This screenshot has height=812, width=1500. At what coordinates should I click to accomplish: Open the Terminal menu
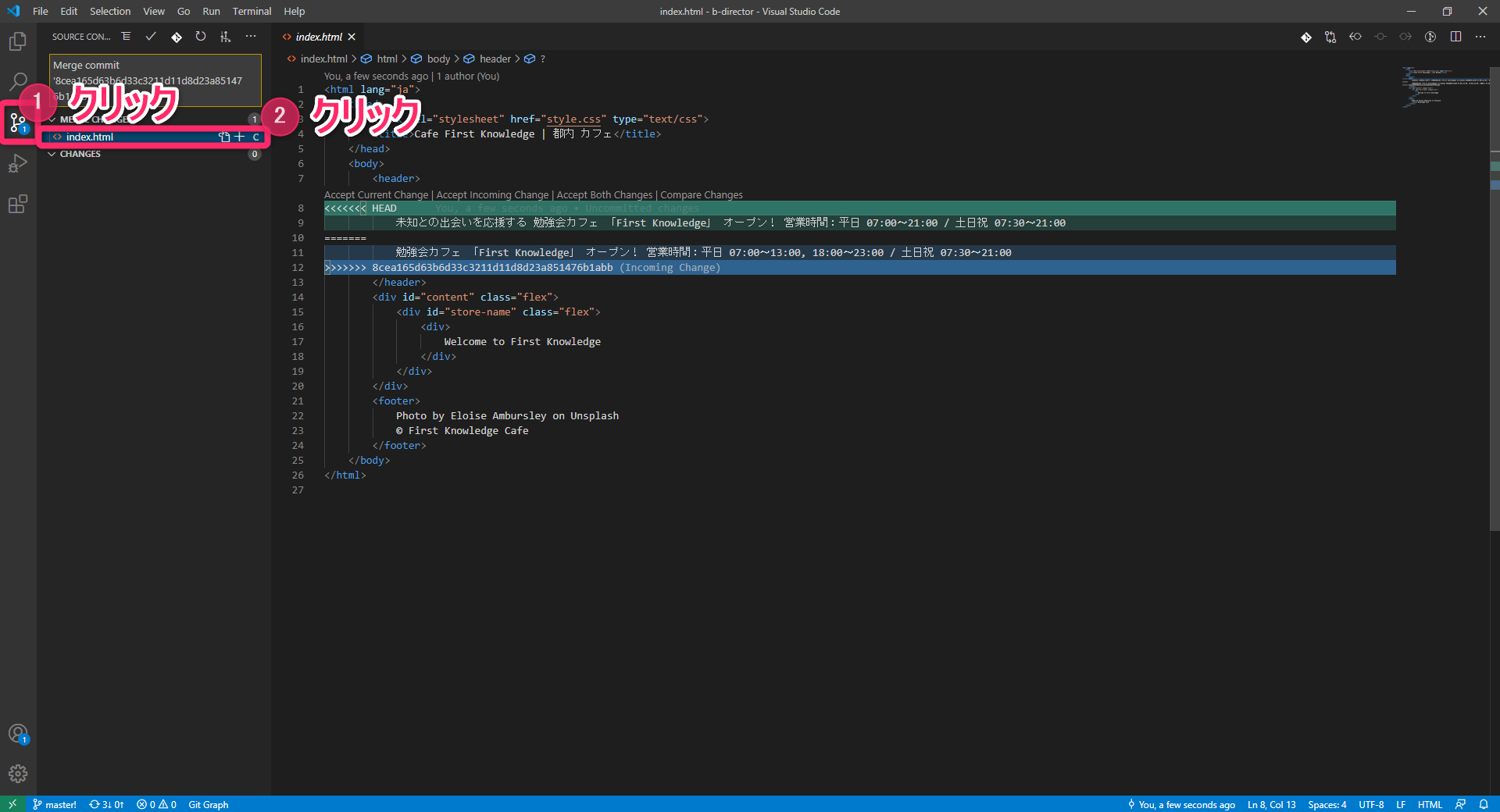251,11
